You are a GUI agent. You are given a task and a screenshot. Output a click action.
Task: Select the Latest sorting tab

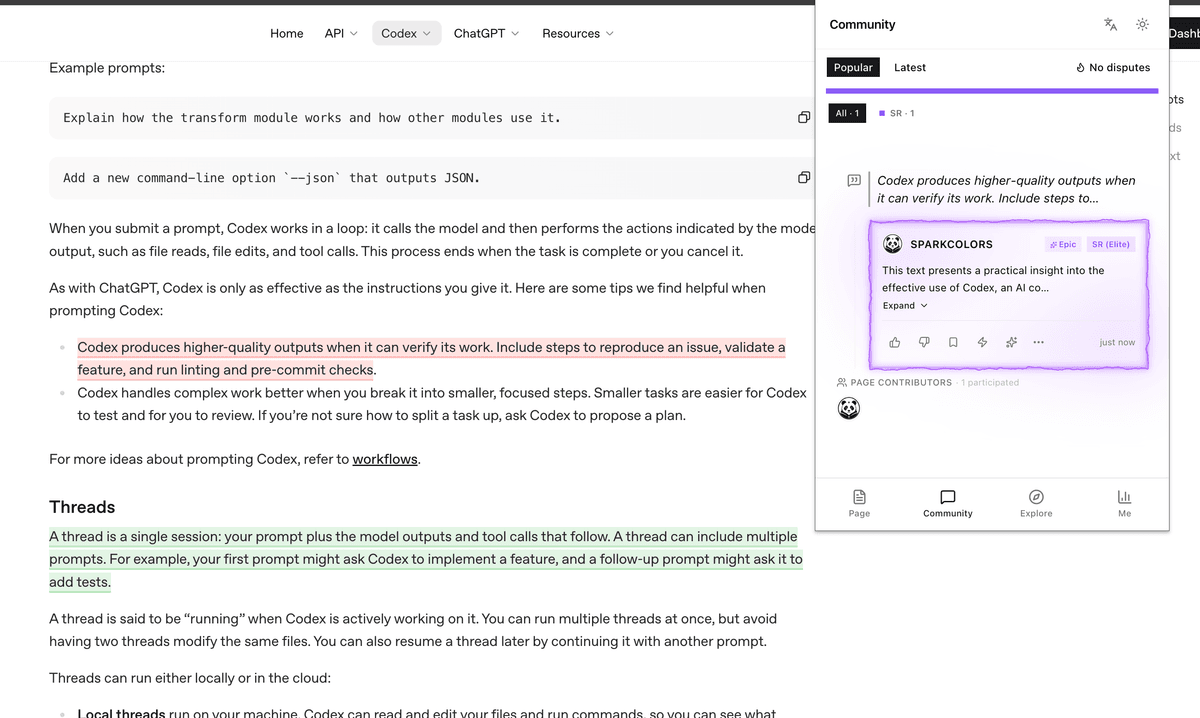tap(910, 68)
